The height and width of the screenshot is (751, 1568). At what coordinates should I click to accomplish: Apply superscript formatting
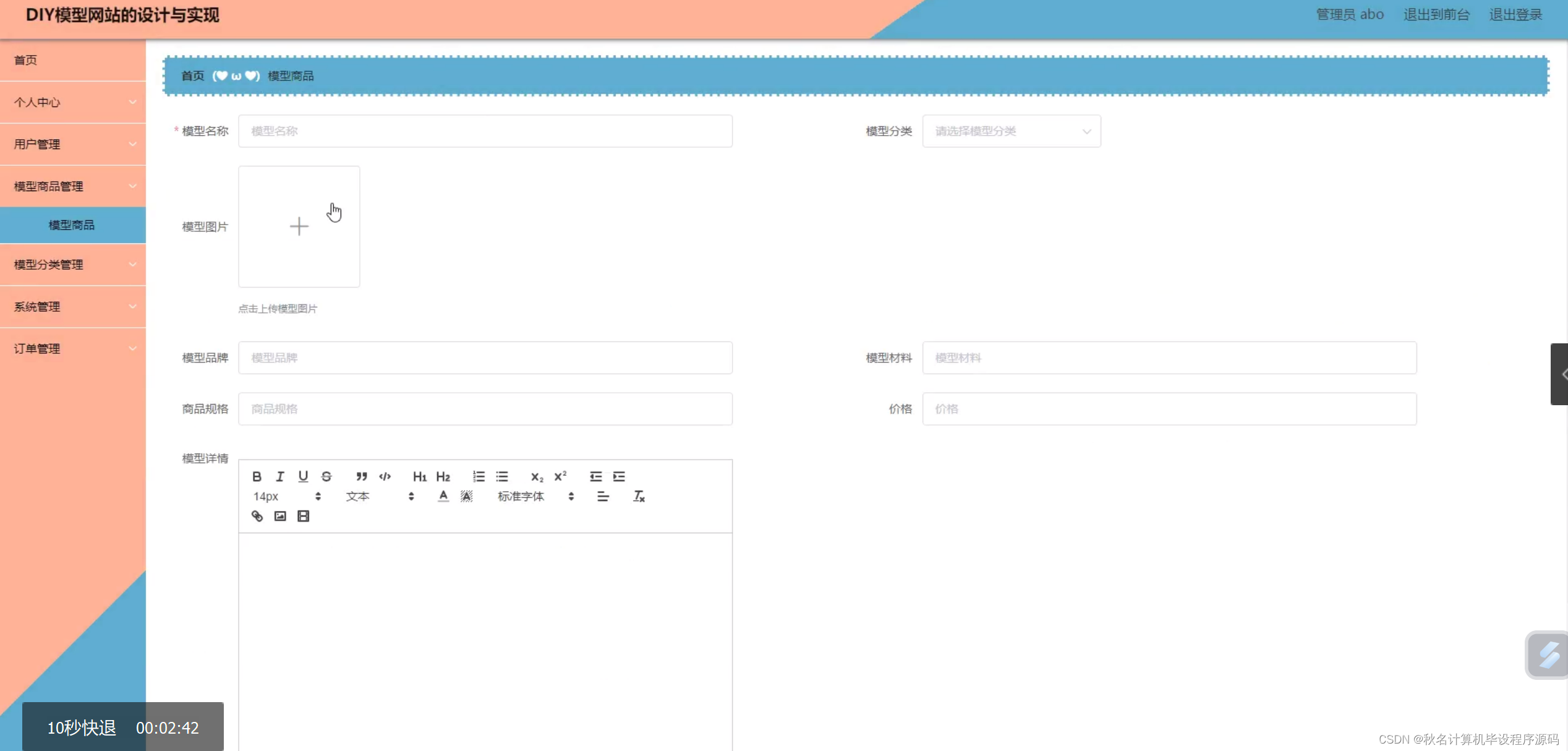pos(560,476)
